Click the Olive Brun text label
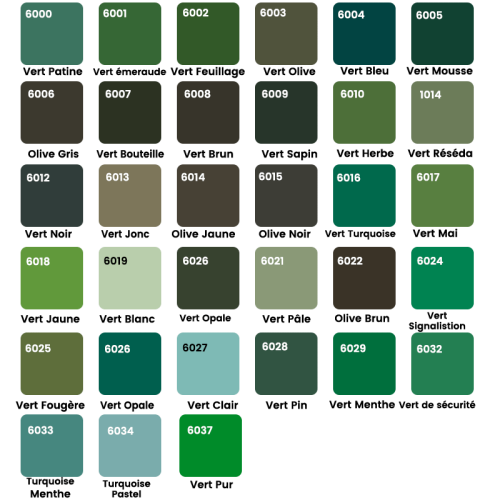 [x=362, y=318]
